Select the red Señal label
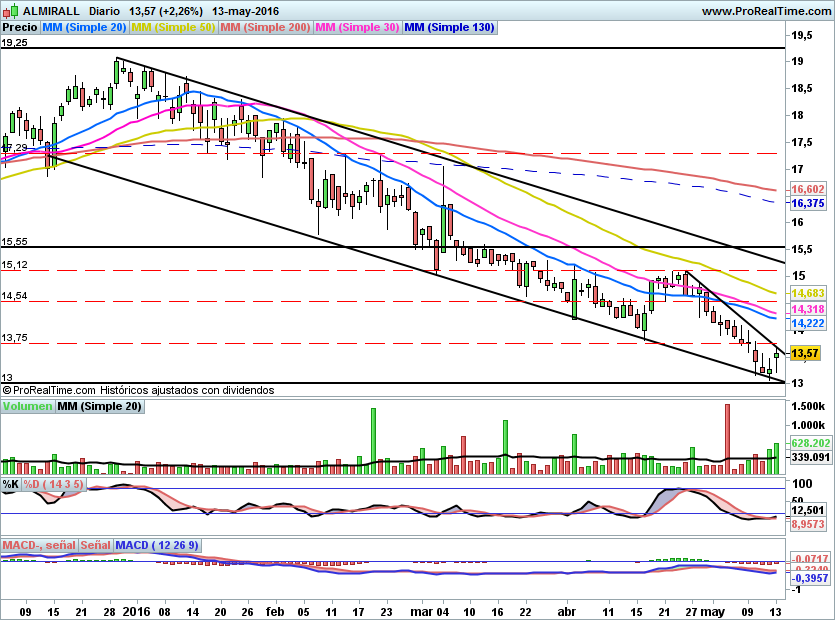 point(95,545)
